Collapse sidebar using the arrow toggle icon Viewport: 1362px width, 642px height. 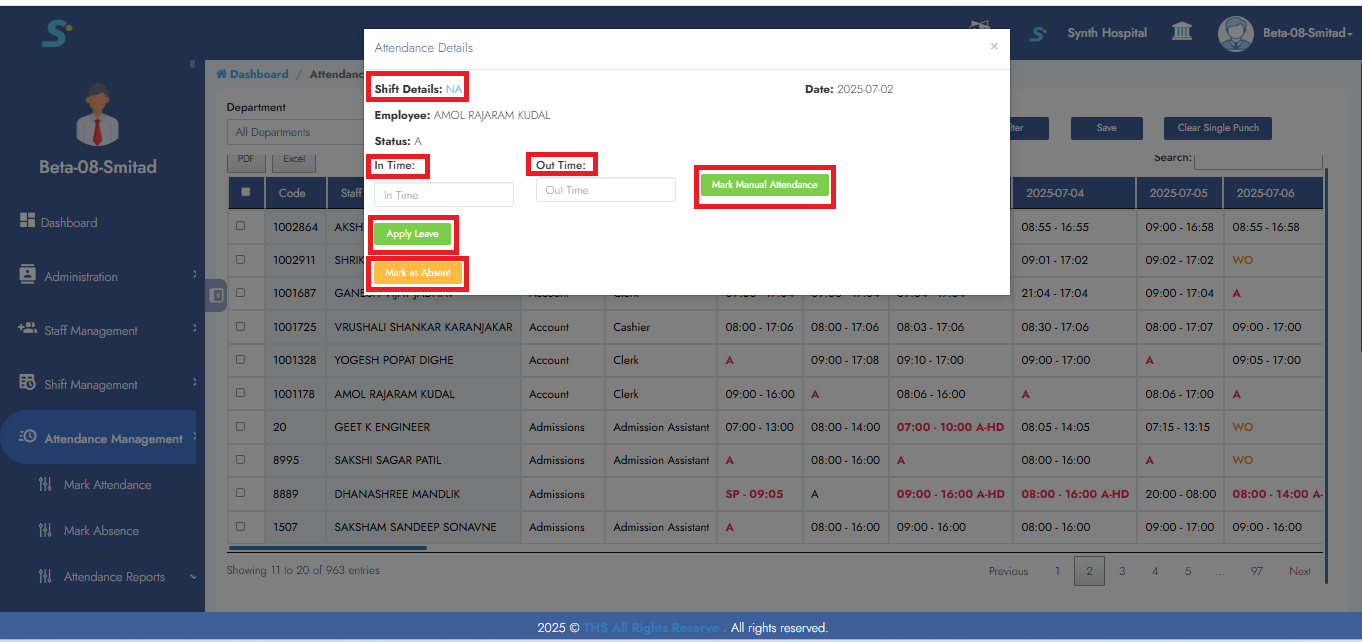click(x=216, y=295)
